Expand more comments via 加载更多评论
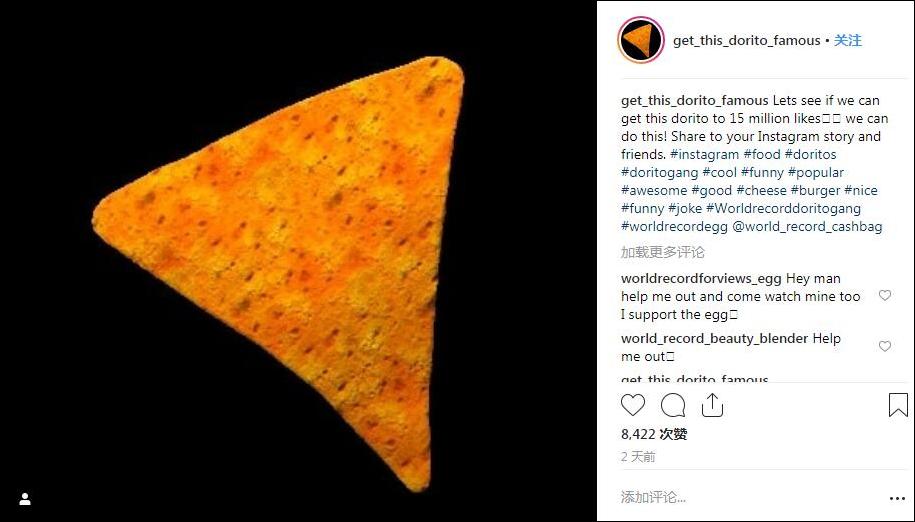This screenshot has width=915, height=522. tap(662, 252)
